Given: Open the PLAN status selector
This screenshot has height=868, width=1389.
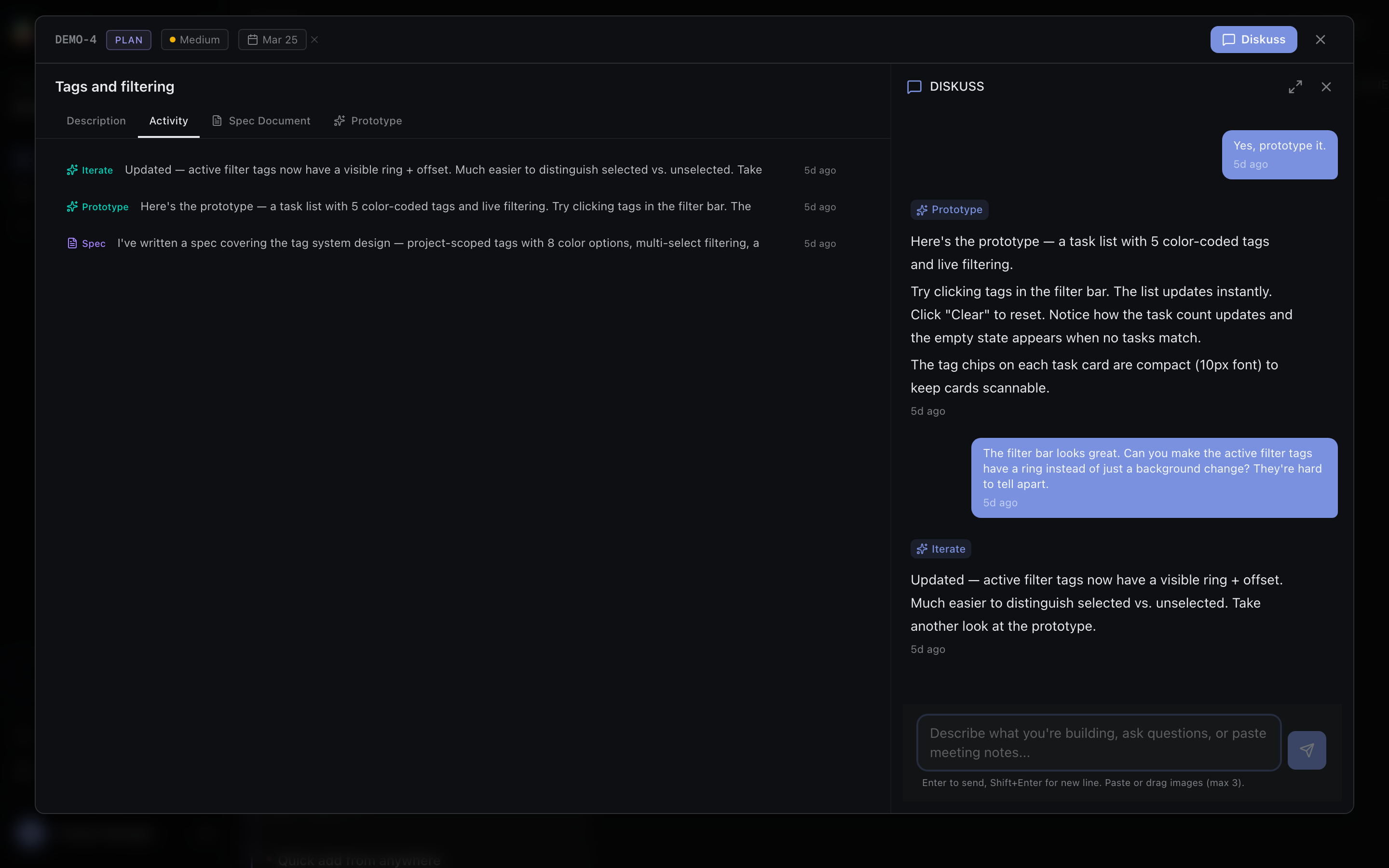Looking at the screenshot, I should 129,40.
